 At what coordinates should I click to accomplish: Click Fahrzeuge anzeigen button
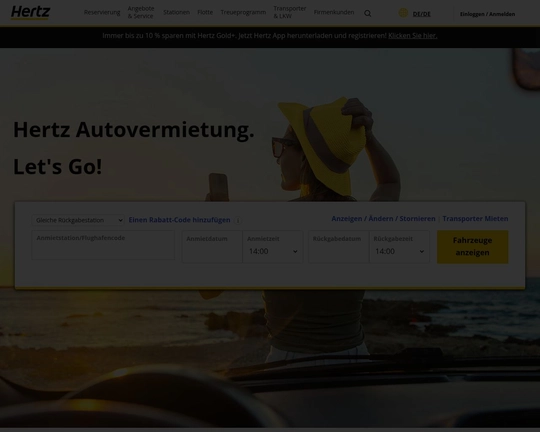click(x=472, y=247)
